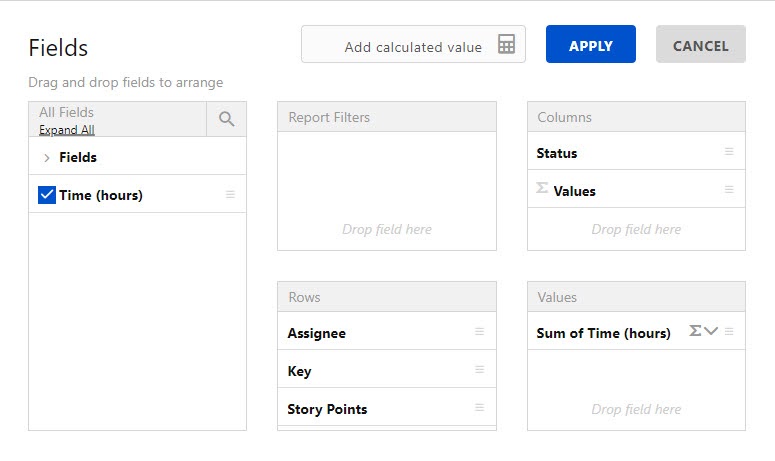Click the Expand All link

point(67,130)
